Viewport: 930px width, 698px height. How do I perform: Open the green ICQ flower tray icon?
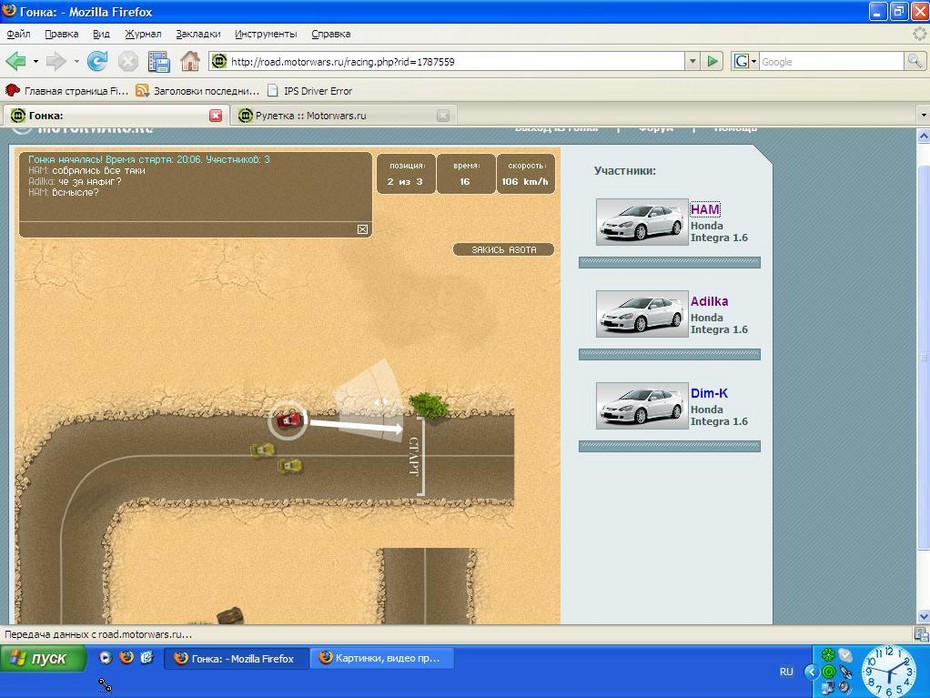coord(828,655)
